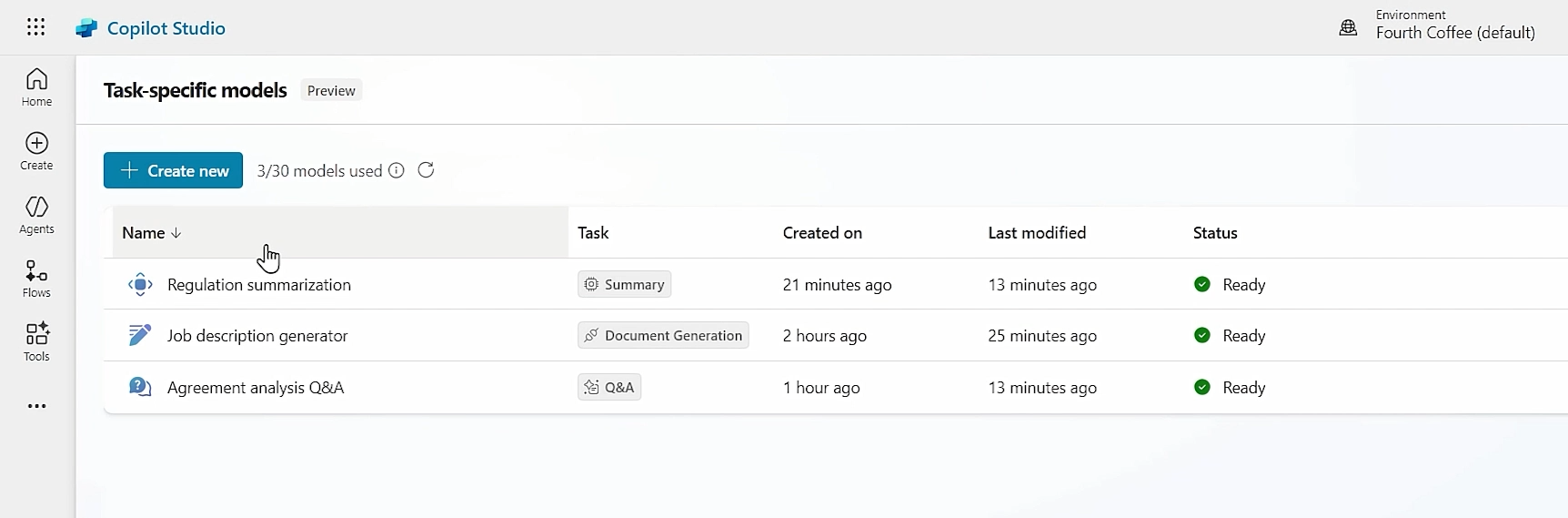Open Agents in the sidebar

point(36,215)
